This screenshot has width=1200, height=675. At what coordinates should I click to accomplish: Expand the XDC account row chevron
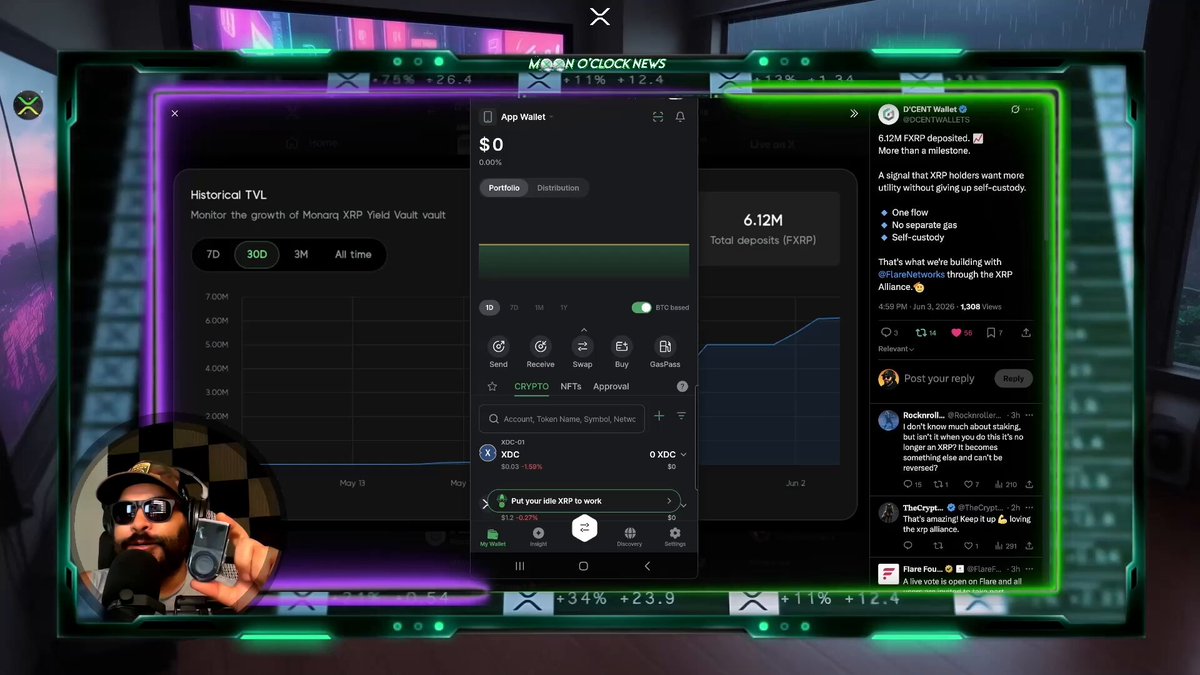coord(683,454)
